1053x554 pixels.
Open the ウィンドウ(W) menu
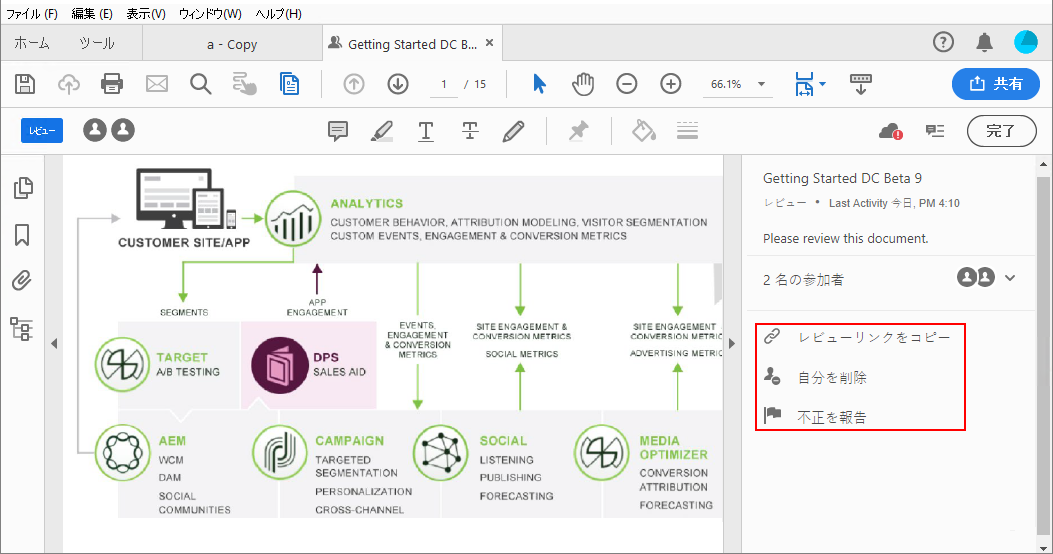pos(210,13)
